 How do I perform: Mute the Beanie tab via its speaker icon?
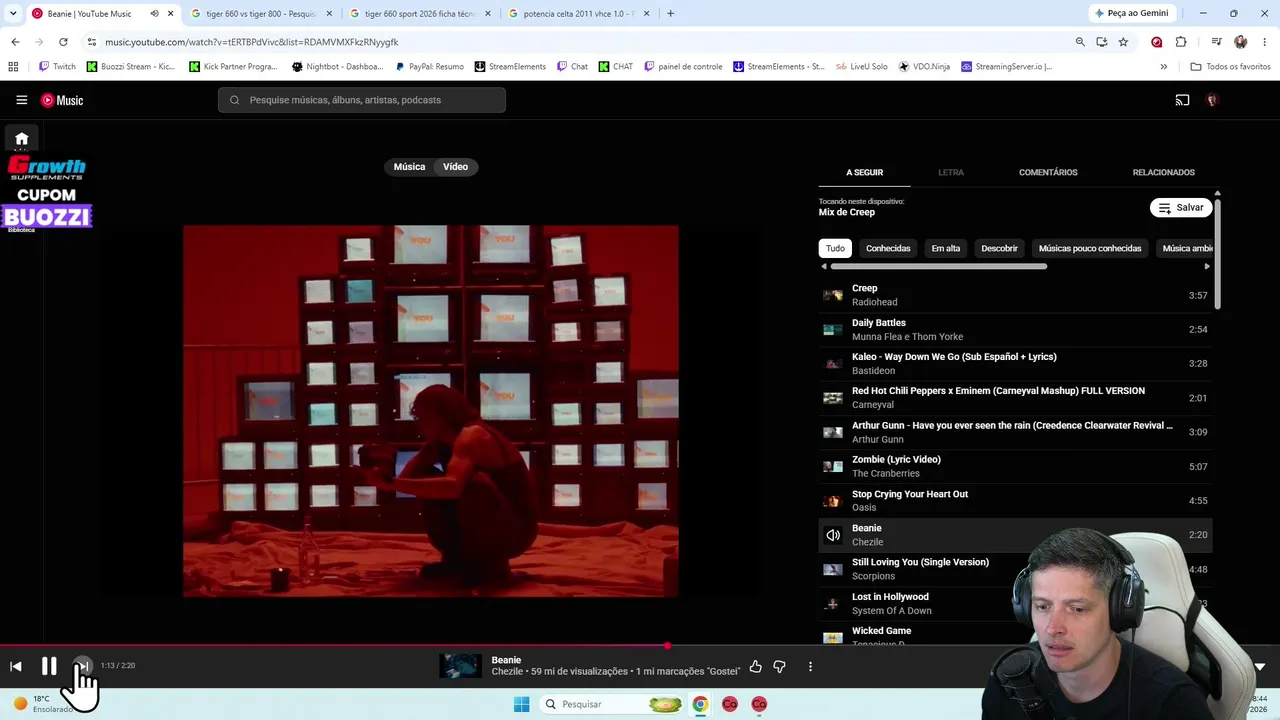154,14
